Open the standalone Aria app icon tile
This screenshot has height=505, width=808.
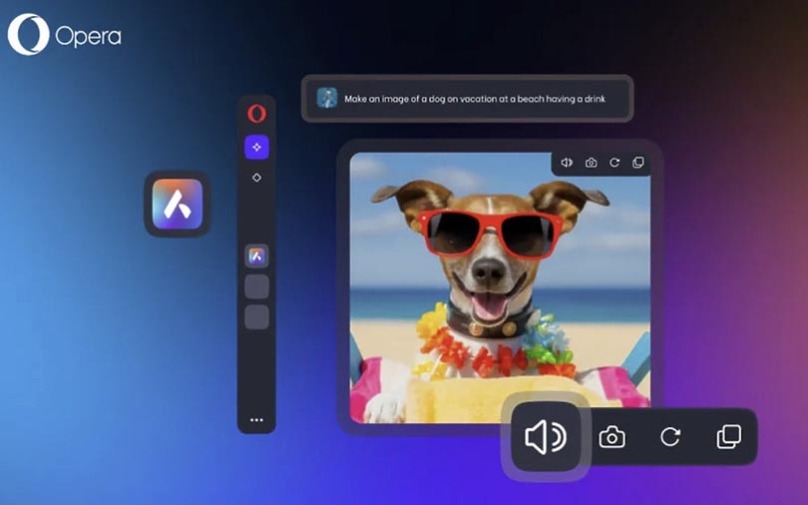click(177, 204)
